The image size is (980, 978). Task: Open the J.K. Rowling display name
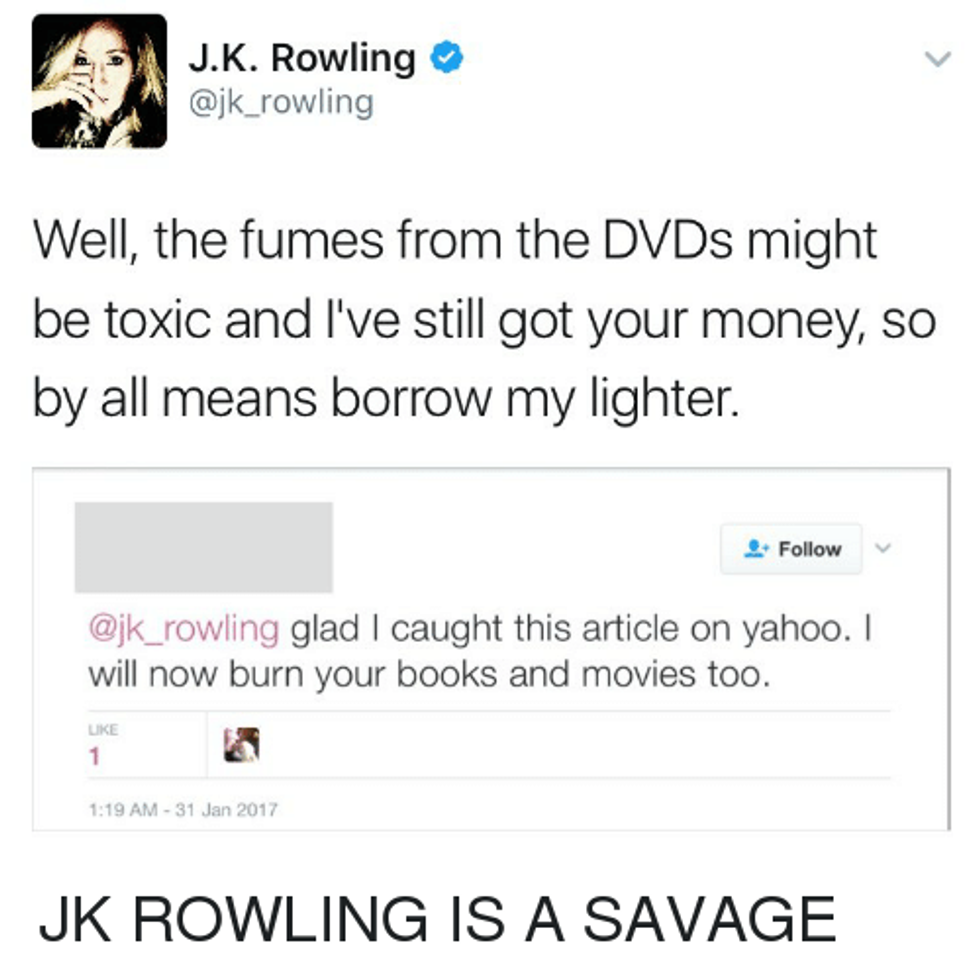pos(302,58)
